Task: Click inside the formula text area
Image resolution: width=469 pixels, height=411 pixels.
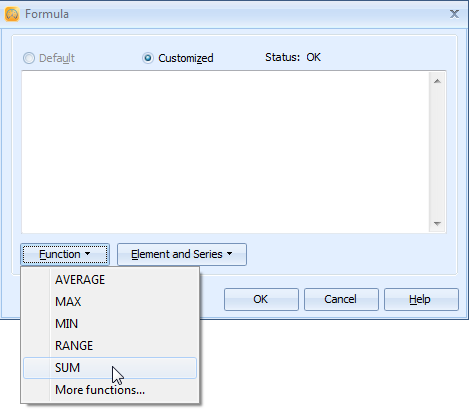Action: [x=225, y=152]
